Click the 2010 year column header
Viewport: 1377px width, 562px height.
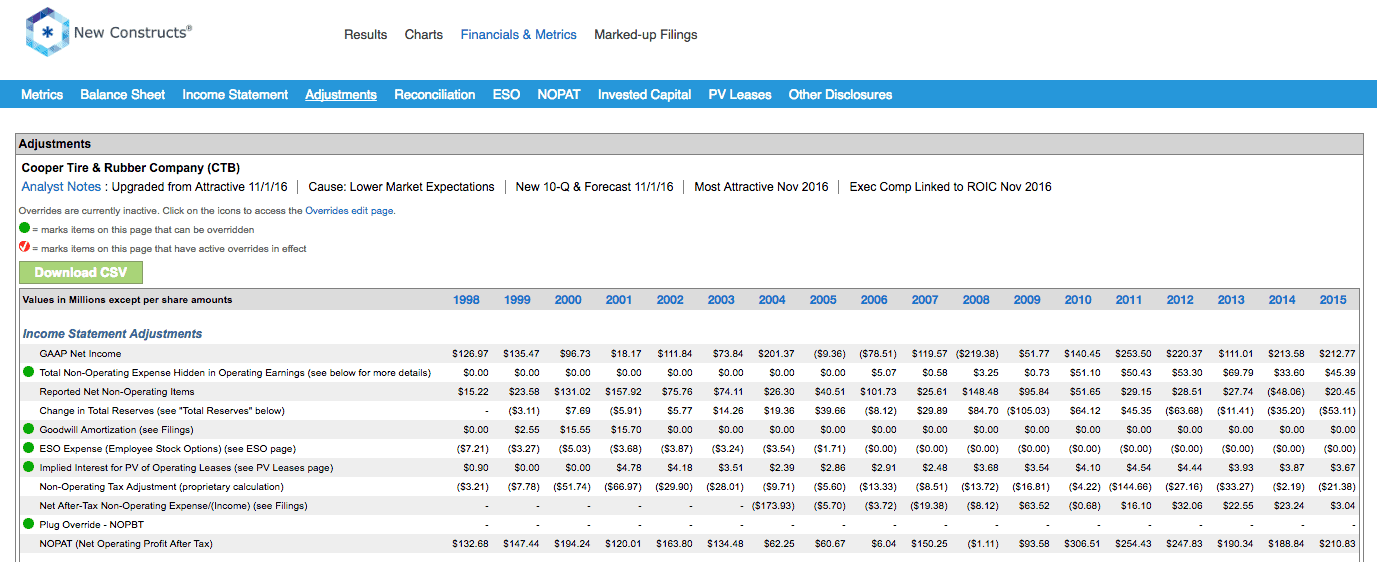(1078, 300)
